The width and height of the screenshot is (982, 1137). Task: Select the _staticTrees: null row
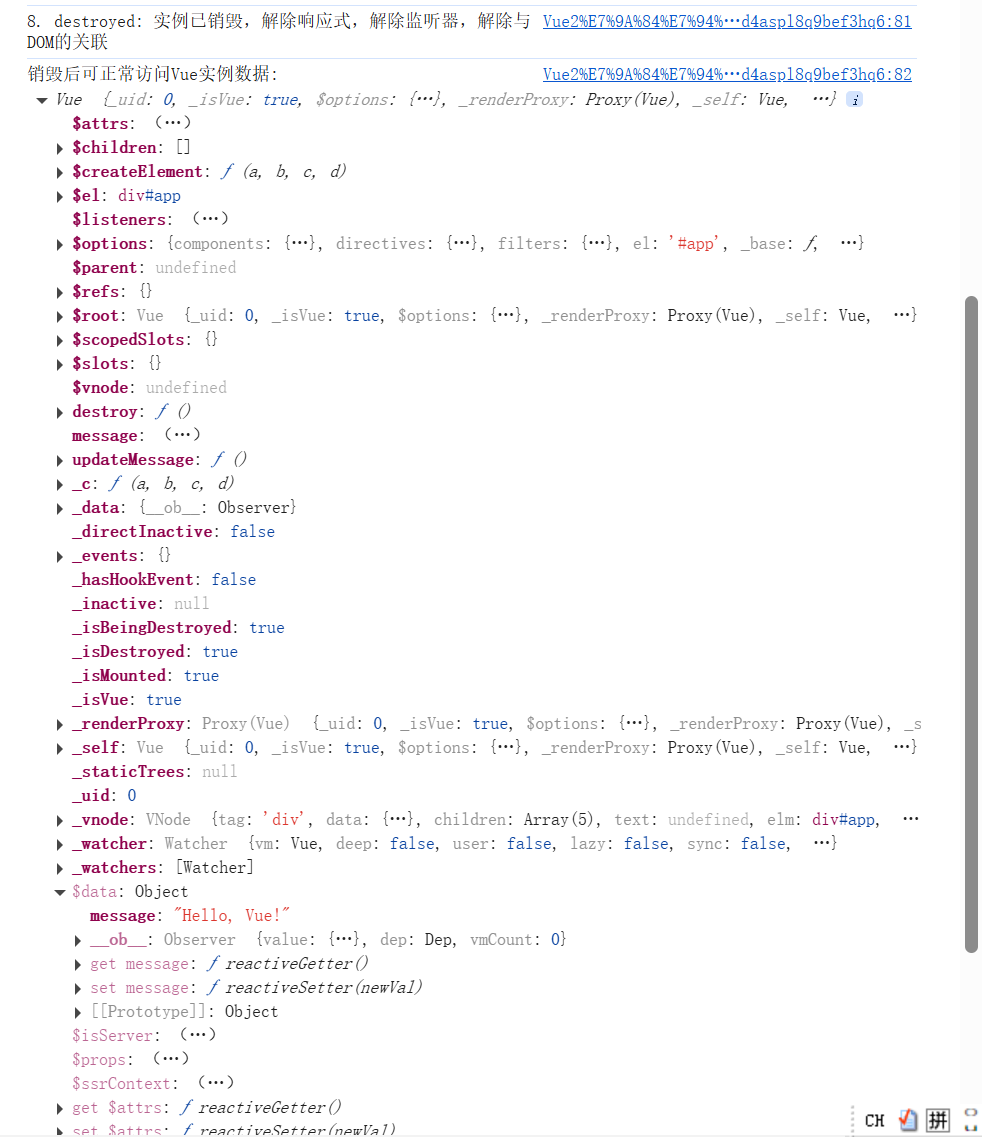(154, 772)
